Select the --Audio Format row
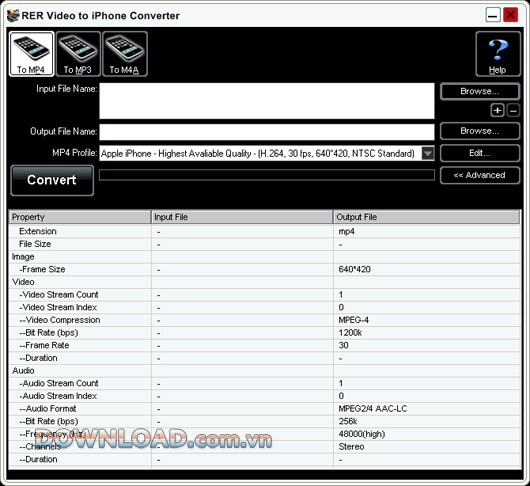This screenshot has width=530, height=486. [x=265, y=409]
